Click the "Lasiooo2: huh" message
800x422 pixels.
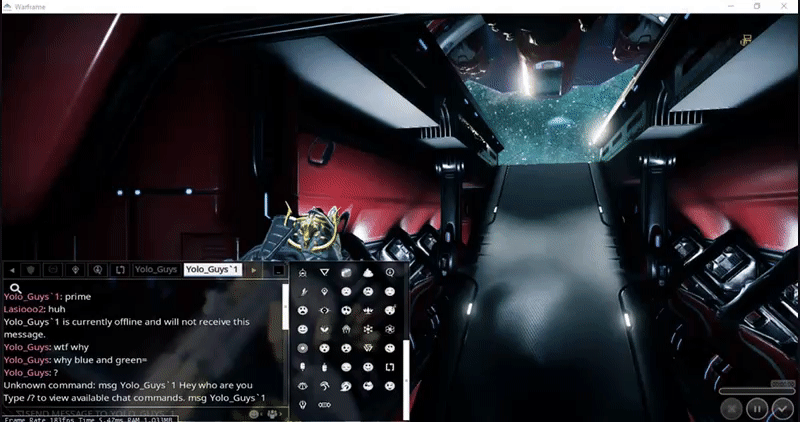[34, 309]
